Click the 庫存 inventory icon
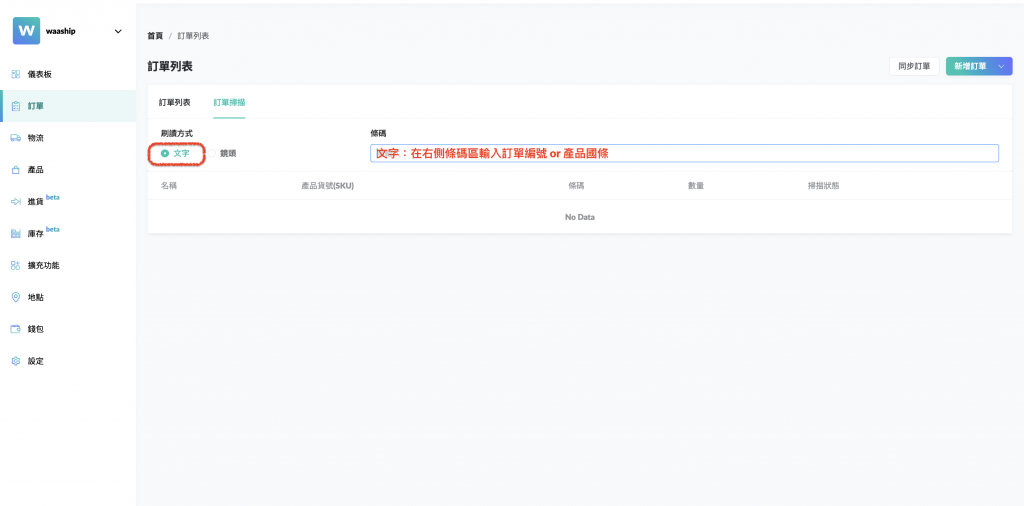Screen dimensions: 1024x506 16,233
